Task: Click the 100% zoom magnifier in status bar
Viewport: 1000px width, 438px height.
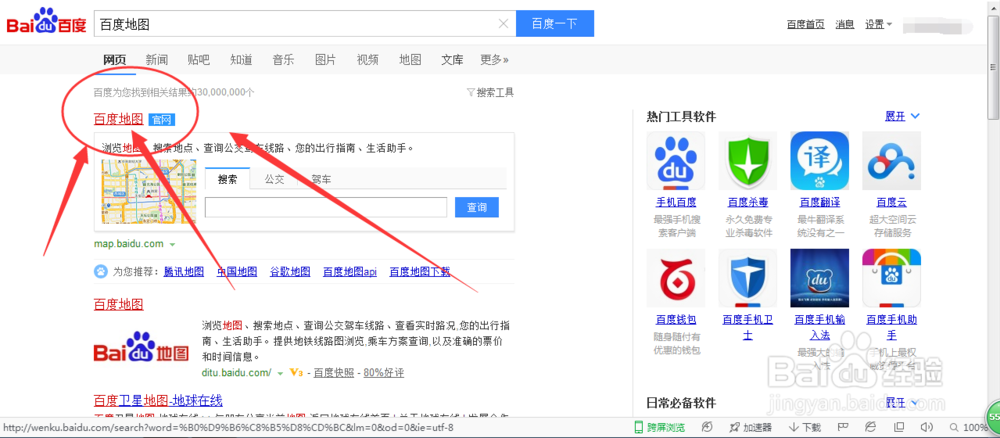Action: click(953, 427)
